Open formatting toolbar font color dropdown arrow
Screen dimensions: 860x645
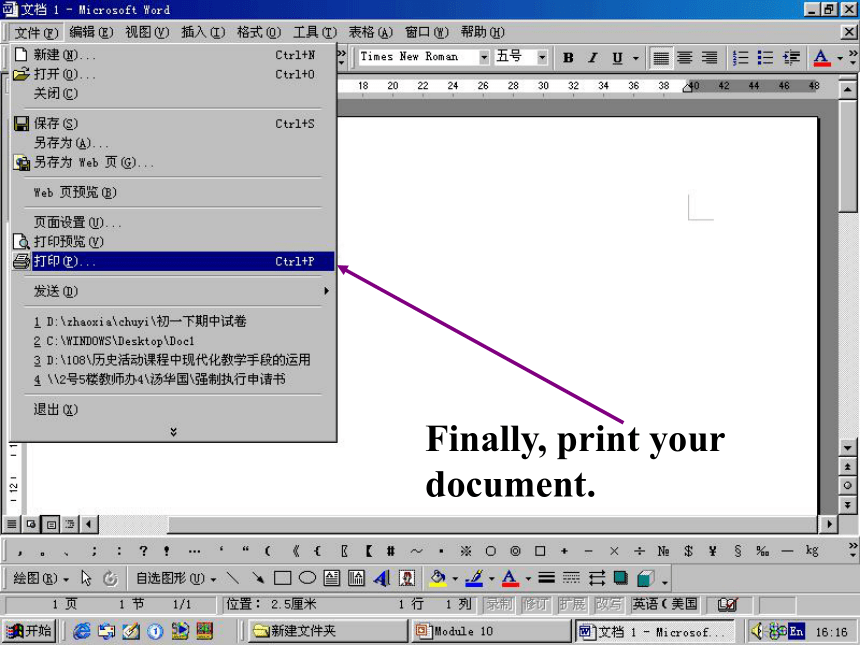(x=840, y=58)
